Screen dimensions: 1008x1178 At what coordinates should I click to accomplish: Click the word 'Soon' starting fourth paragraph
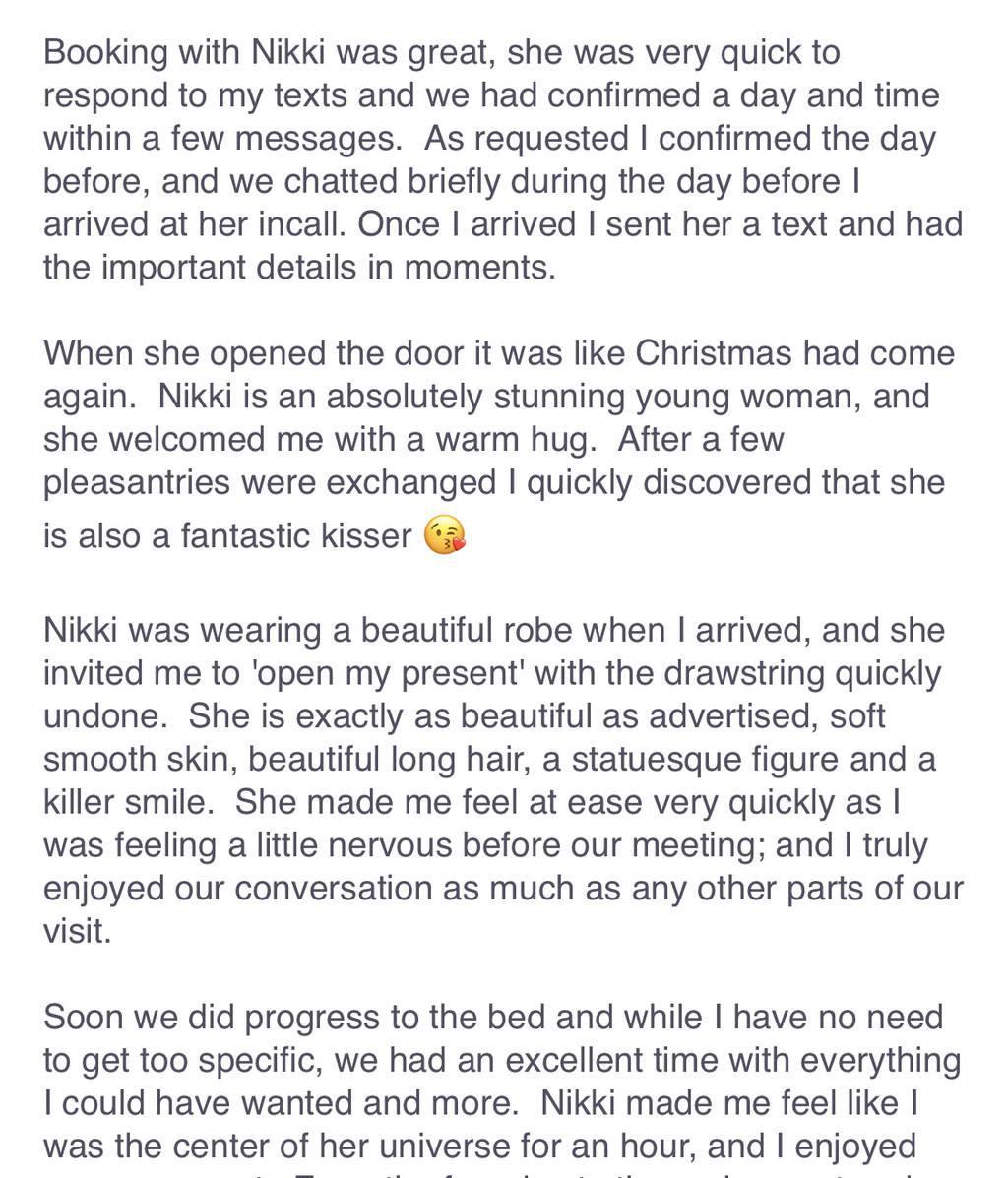tap(84, 1018)
